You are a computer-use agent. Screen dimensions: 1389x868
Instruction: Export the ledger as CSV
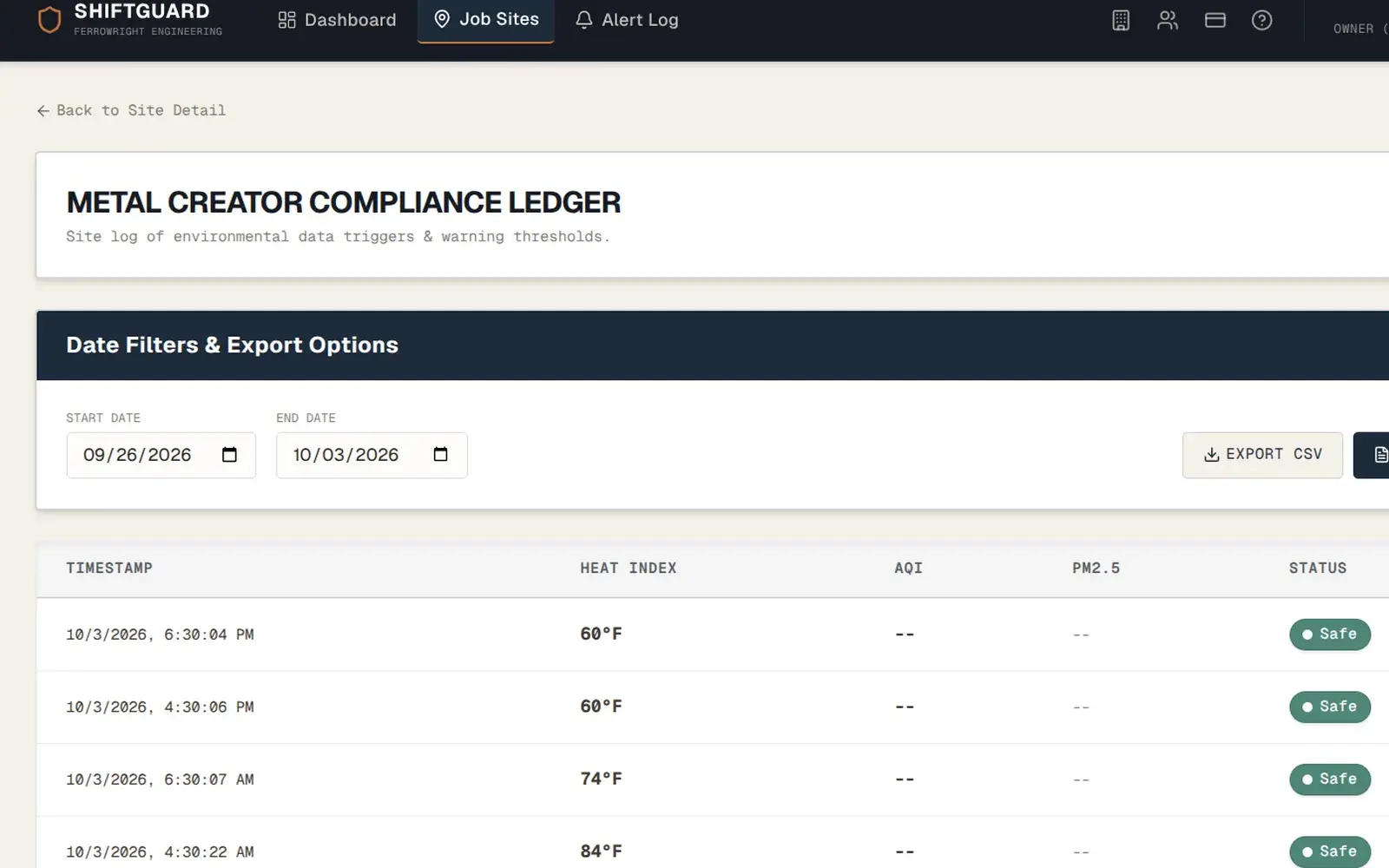[x=1262, y=455]
